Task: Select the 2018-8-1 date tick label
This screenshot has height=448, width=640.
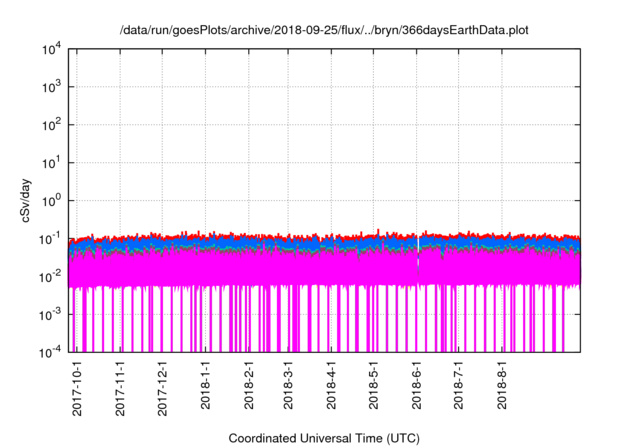Action: (502, 384)
